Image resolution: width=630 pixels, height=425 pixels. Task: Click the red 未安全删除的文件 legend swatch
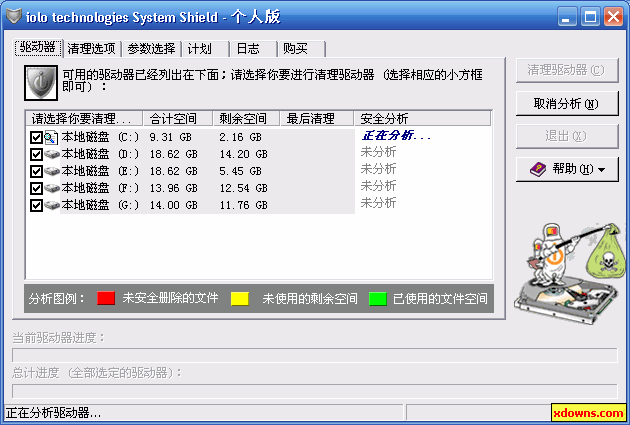pos(106,298)
